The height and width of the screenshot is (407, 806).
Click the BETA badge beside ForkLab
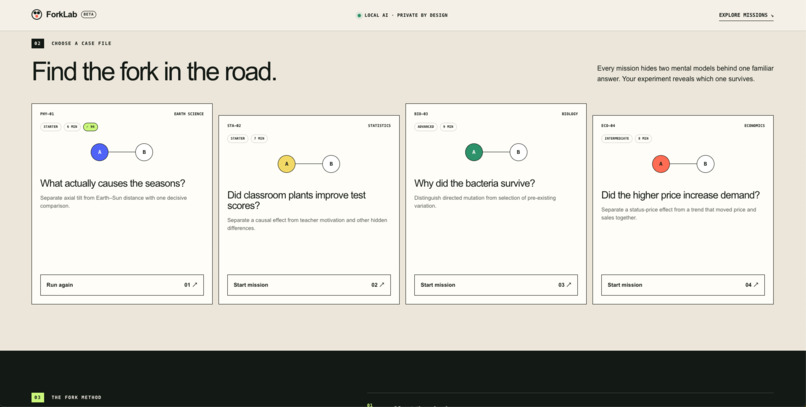coord(88,14)
